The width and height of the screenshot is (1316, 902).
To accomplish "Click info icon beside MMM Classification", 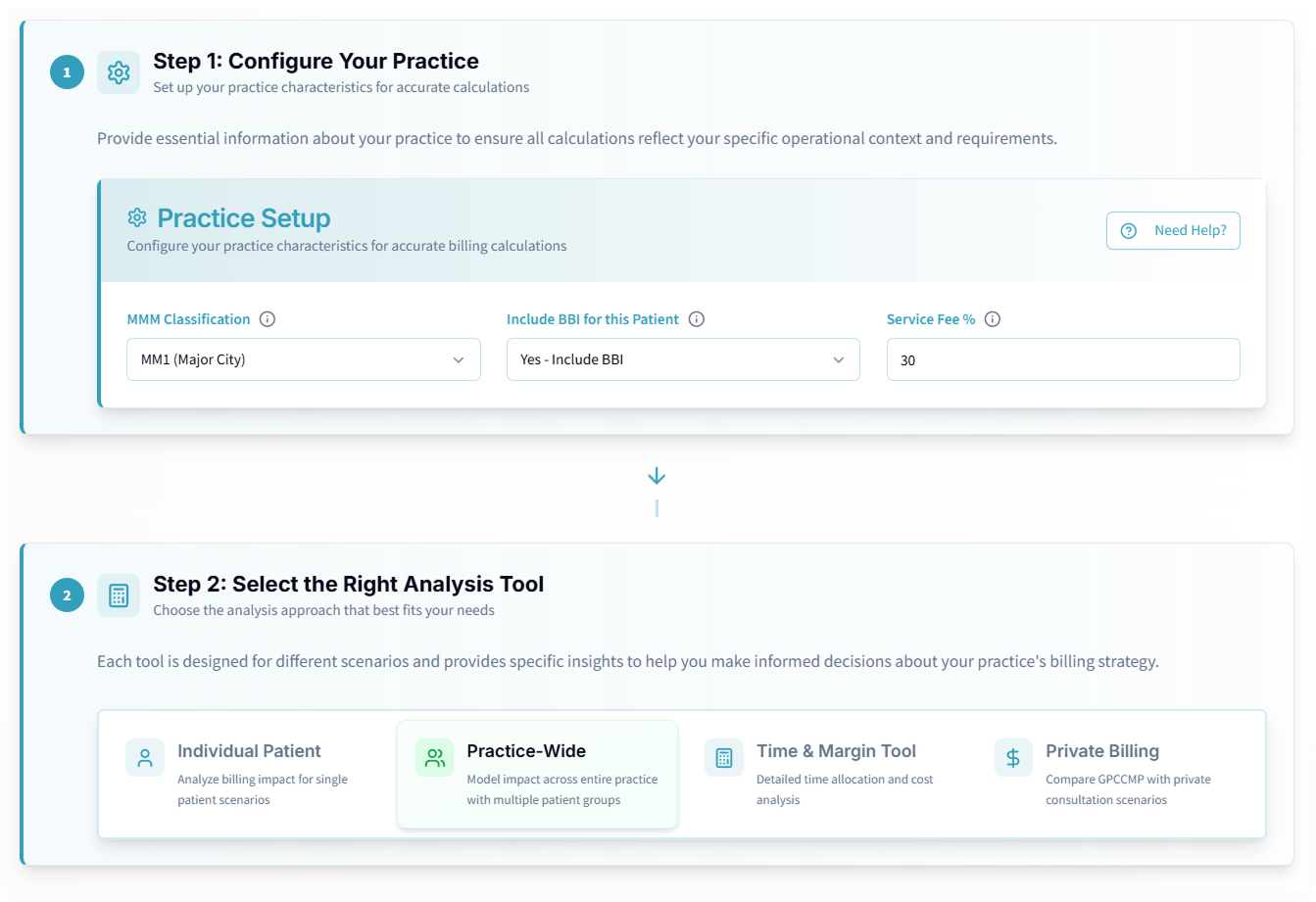I will (x=268, y=319).
